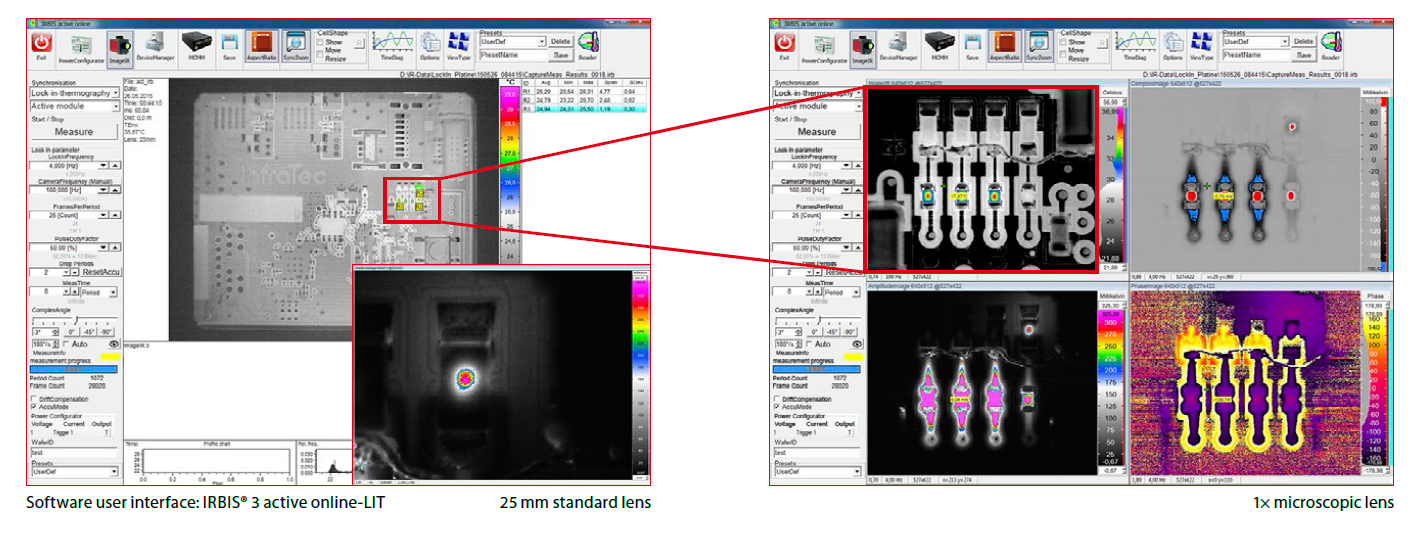Open DeviceManager in the left IRBIS window
The image size is (1421, 535).
click(156, 46)
